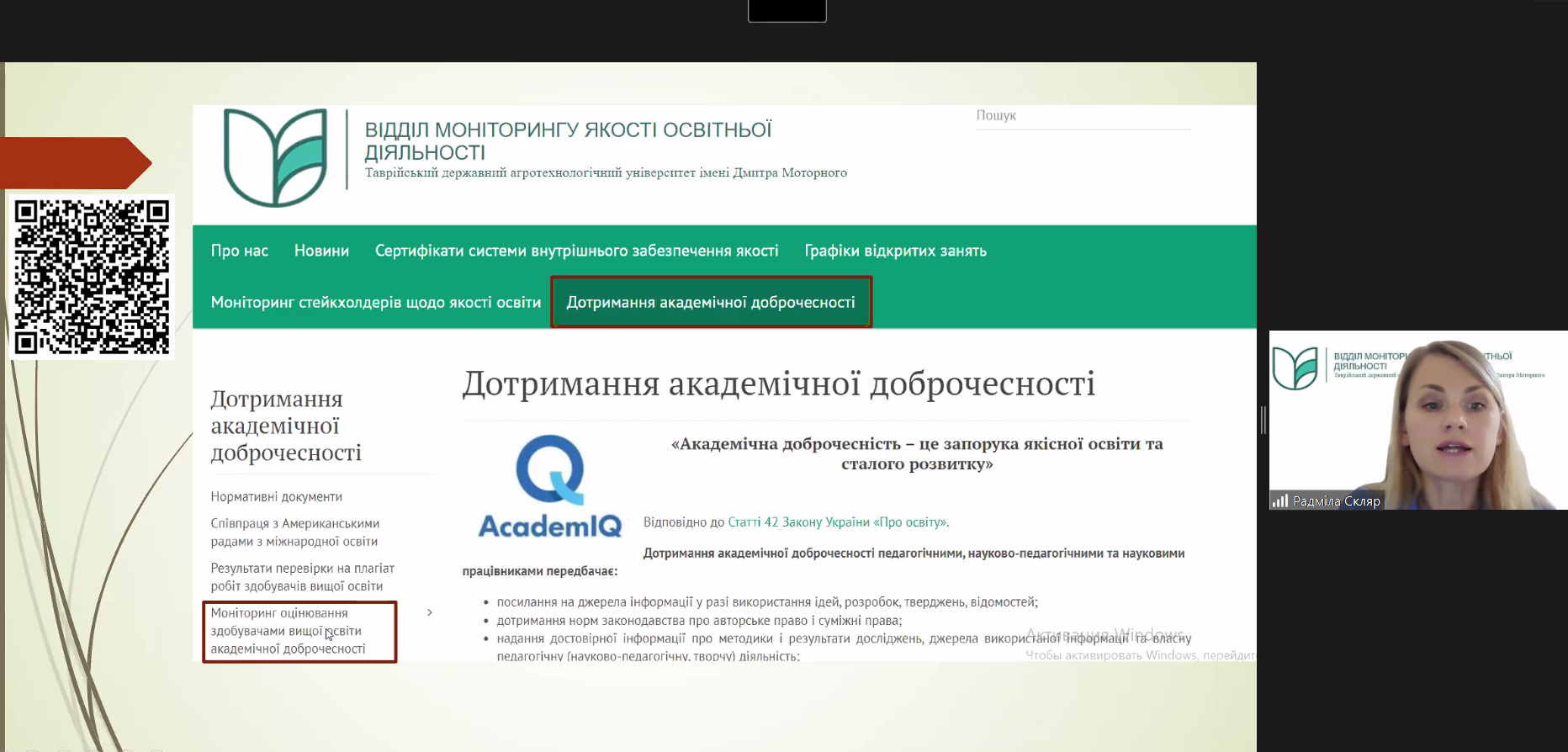Select Радміла Скляр's video tile

pyautogui.click(x=1418, y=420)
